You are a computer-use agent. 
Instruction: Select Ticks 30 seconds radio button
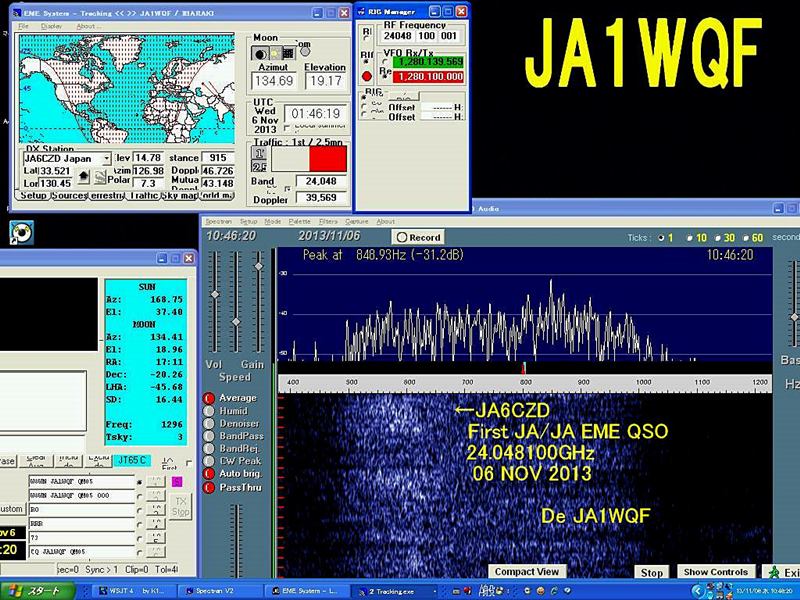[718, 238]
